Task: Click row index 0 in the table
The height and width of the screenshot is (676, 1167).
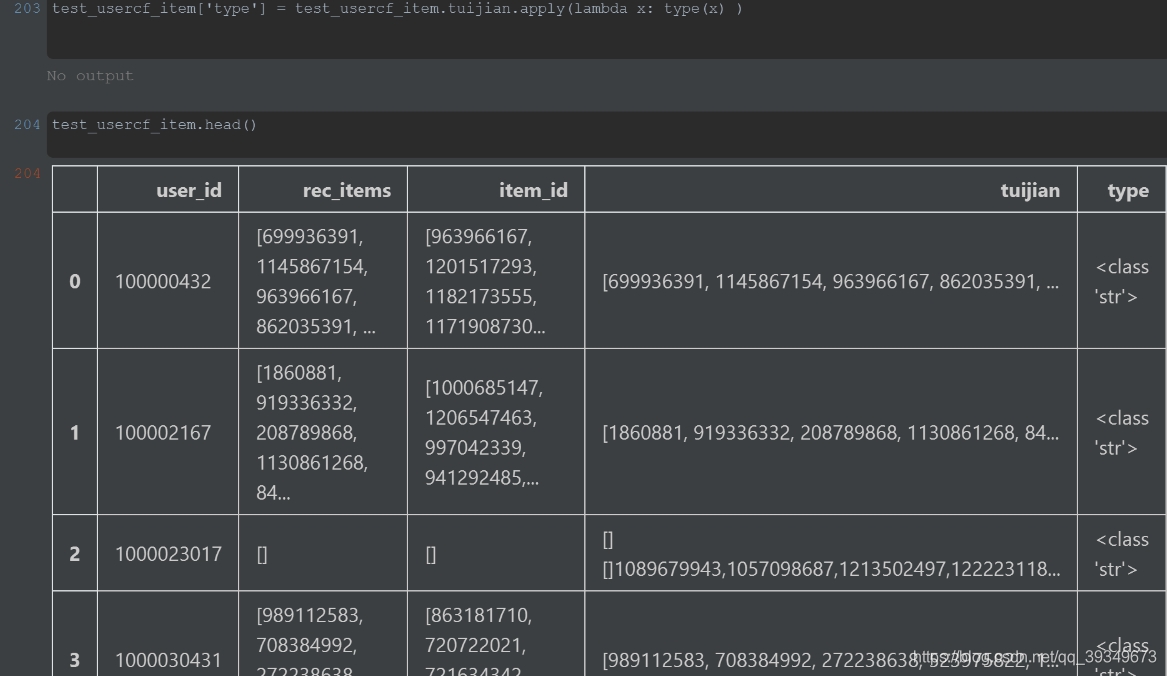Action: tap(74, 281)
